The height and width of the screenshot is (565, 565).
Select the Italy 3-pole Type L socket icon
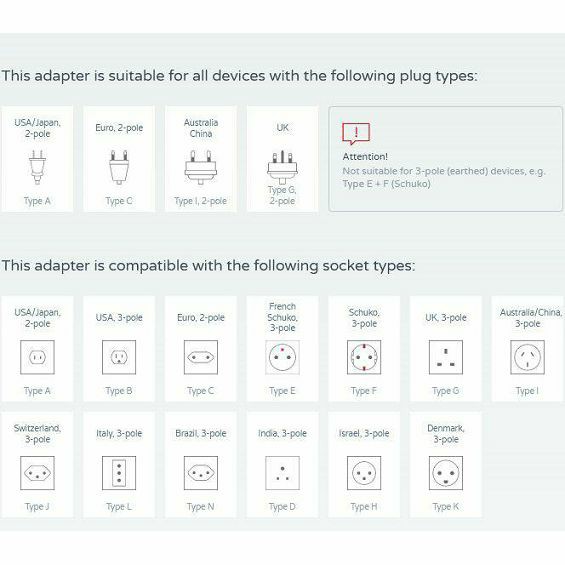[x=119, y=473]
